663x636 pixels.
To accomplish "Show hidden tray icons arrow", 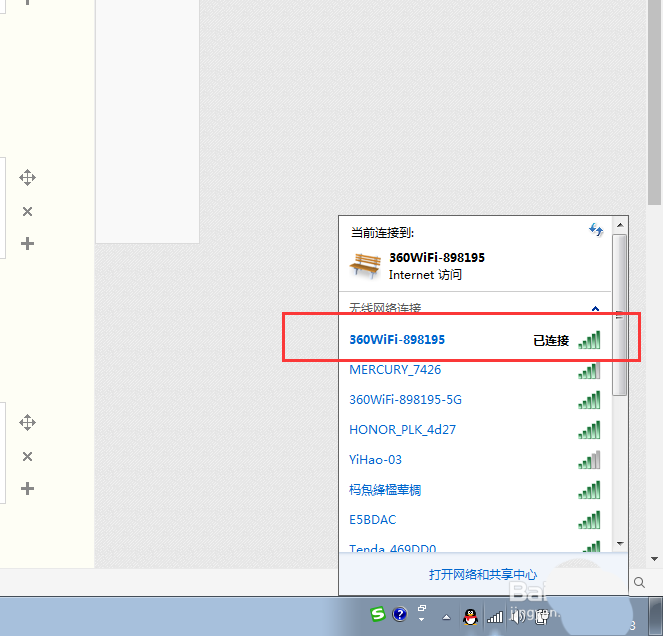I will (447, 617).
